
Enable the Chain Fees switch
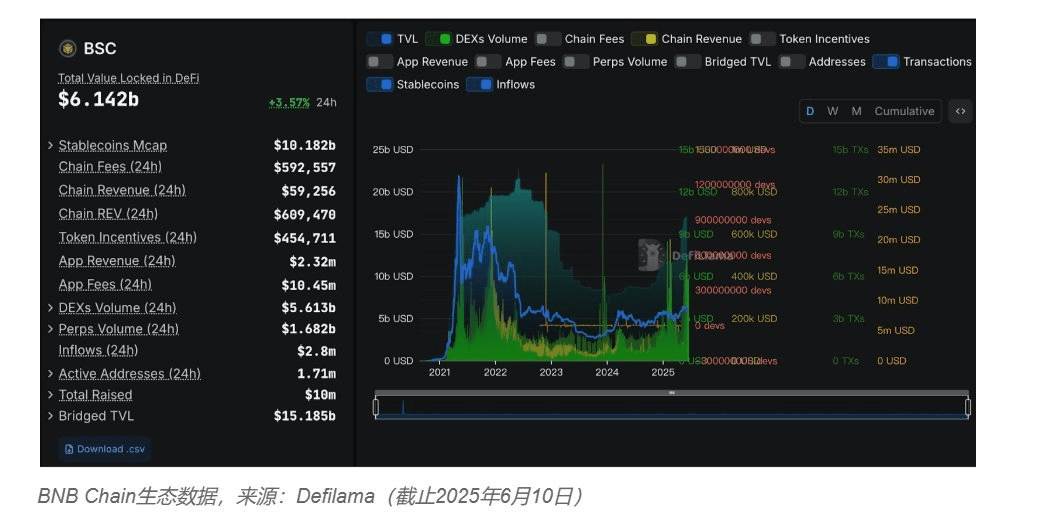tap(547, 39)
